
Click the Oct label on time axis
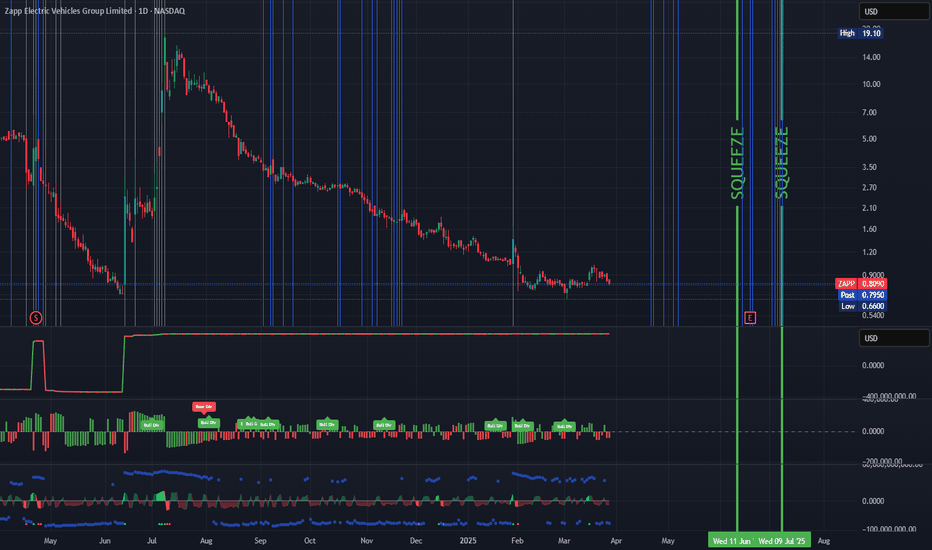coord(310,540)
